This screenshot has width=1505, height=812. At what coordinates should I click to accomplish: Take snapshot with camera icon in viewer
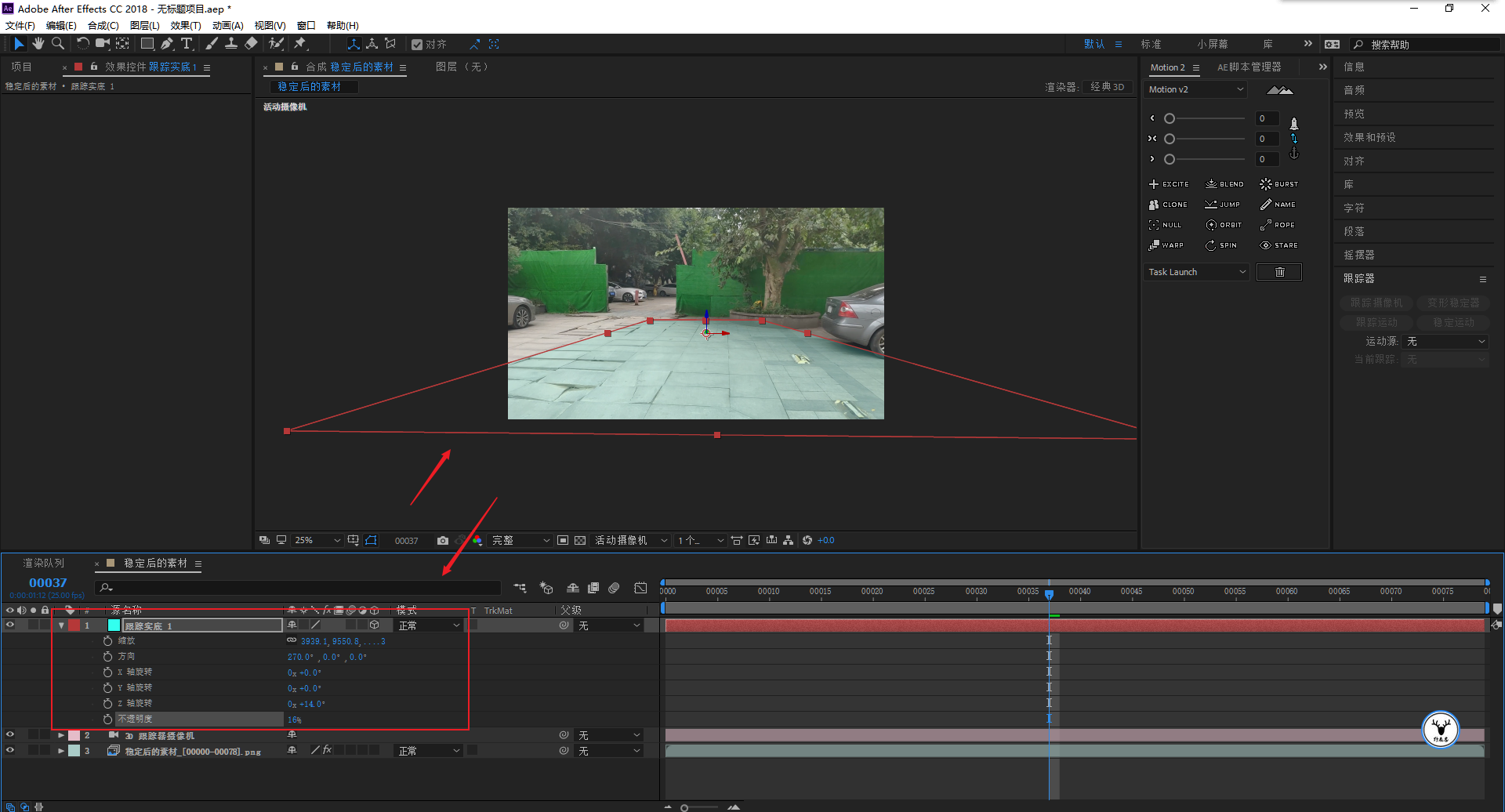click(x=443, y=541)
